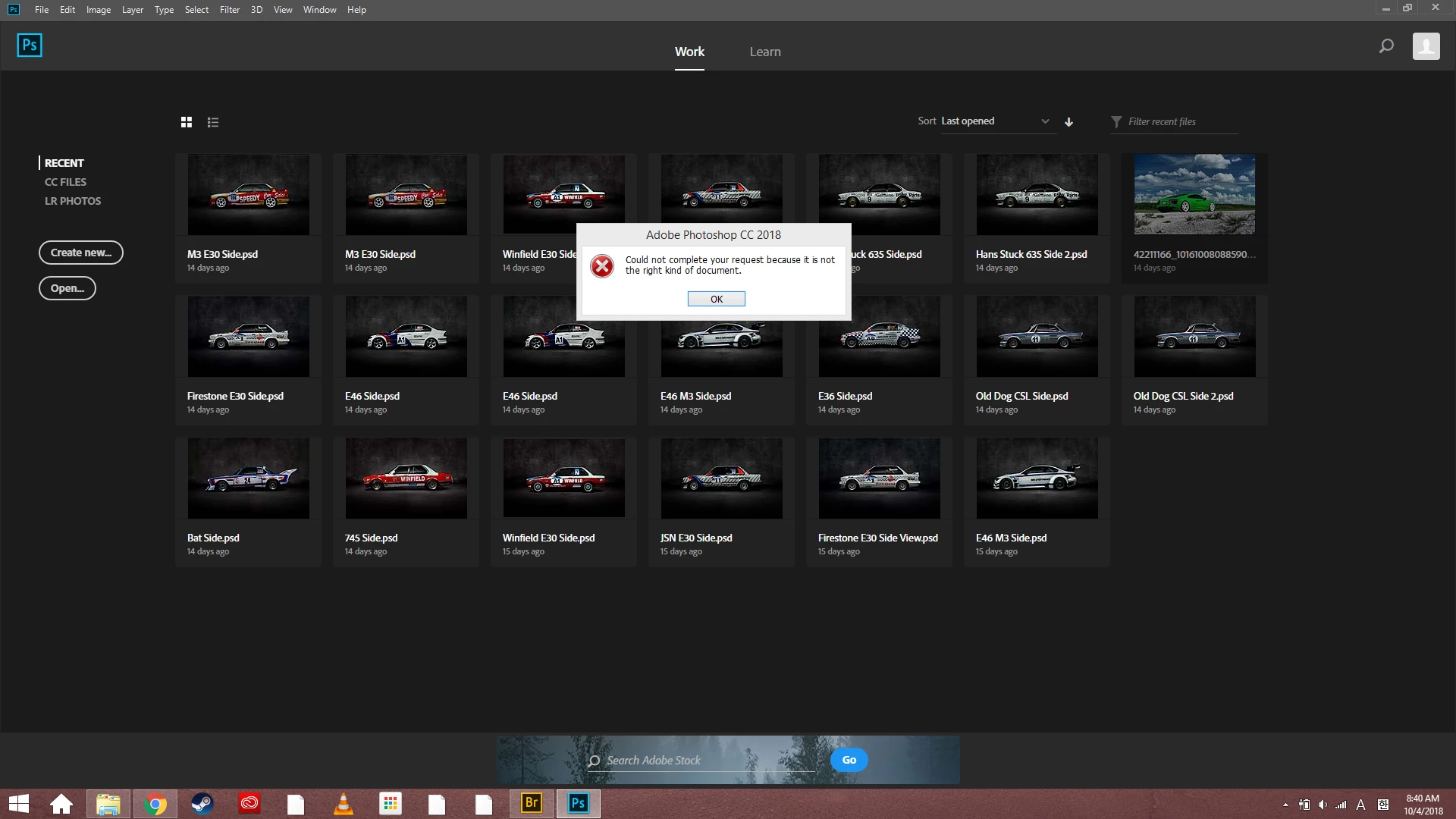The width and height of the screenshot is (1456, 819).
Task: Dismiss the error dialog with OK
Action: coord(716,300)
